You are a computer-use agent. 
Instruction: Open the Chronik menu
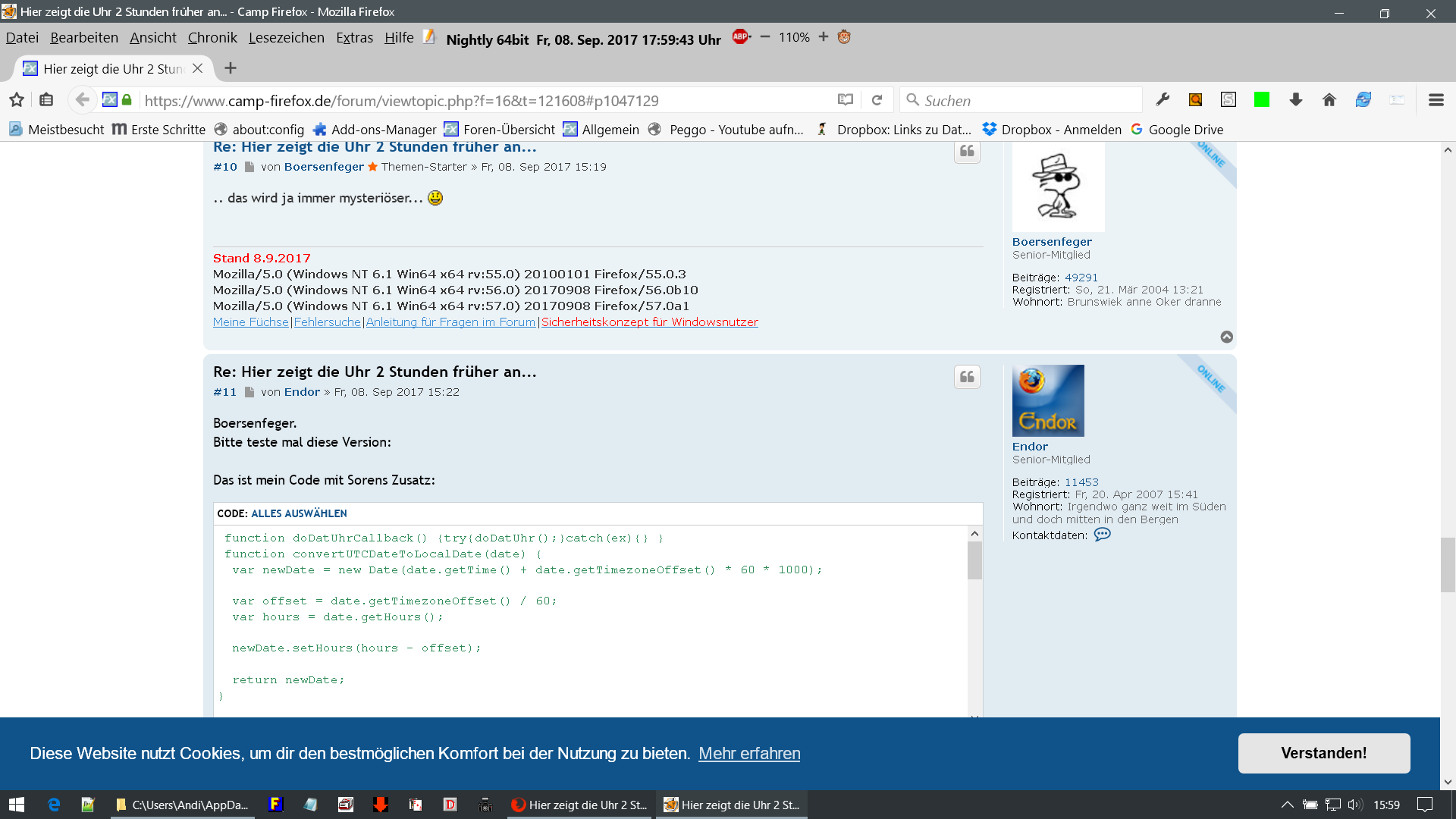pos(212,38)
